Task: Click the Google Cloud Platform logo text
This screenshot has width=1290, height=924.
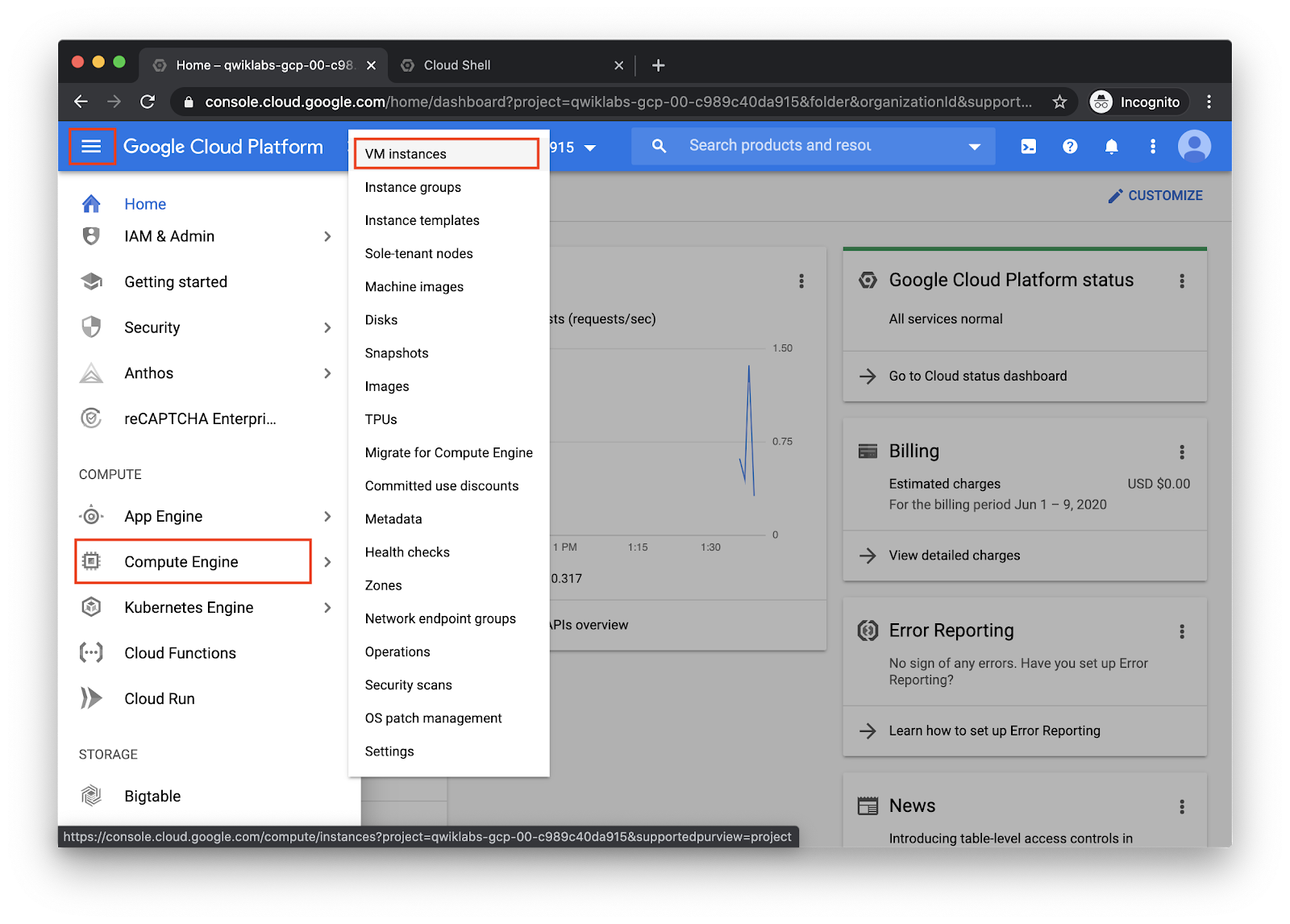Action: coord(223,147)
